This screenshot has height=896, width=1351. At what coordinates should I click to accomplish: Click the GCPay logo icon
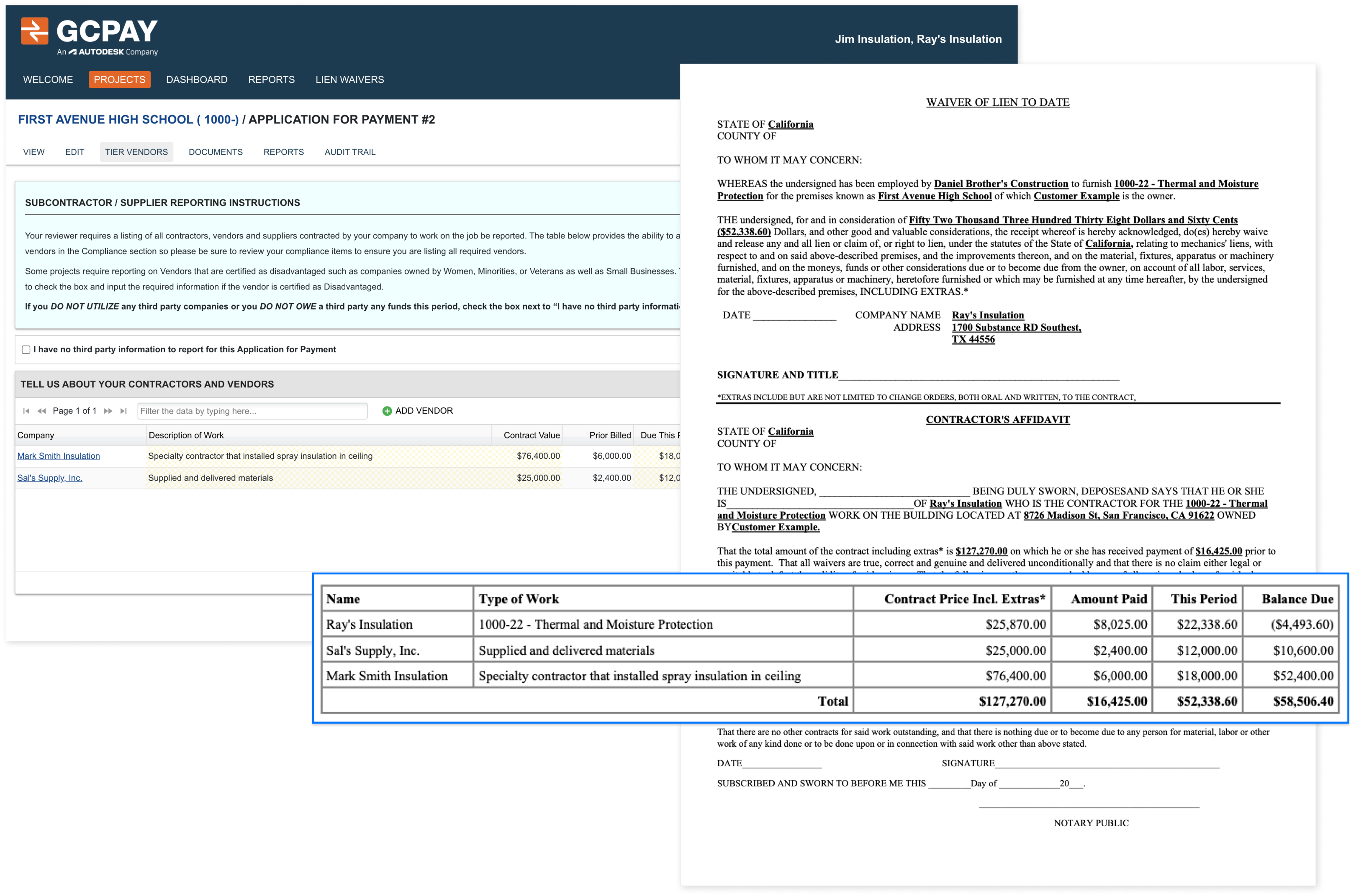coord(34,31)
